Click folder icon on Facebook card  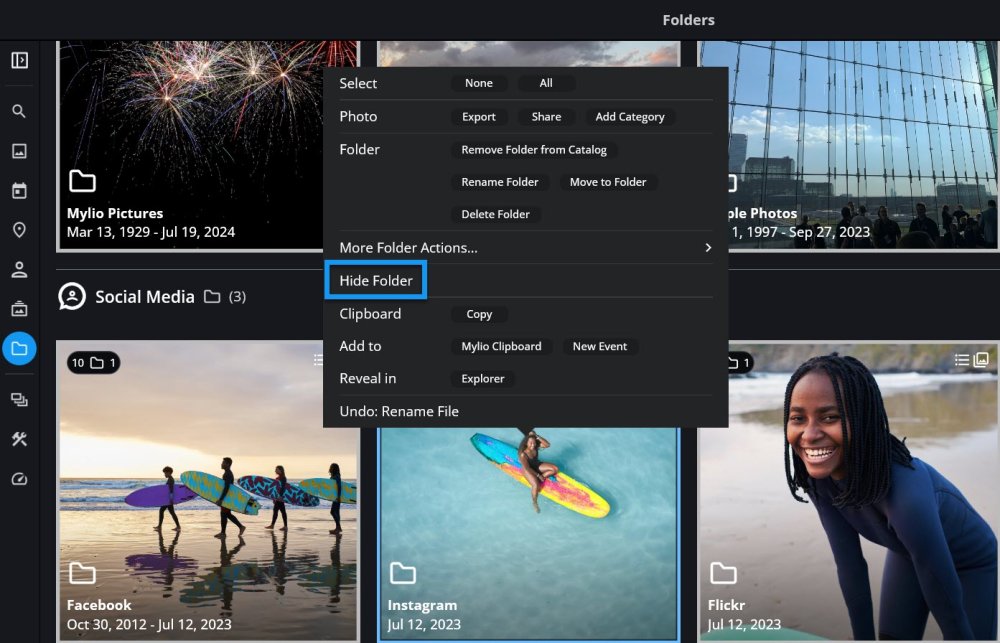[82, 573]
